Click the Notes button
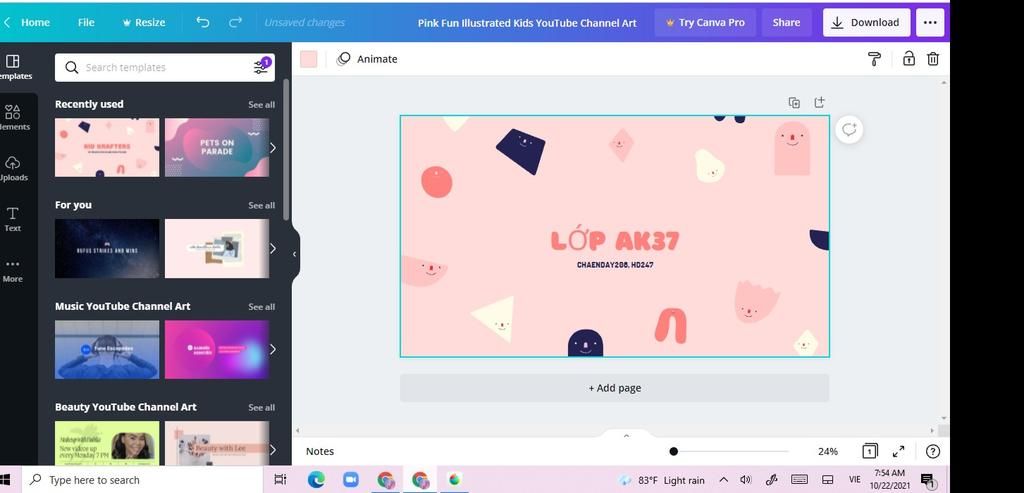This screenshot has height=493, width=1024. [x=320, y=451]
